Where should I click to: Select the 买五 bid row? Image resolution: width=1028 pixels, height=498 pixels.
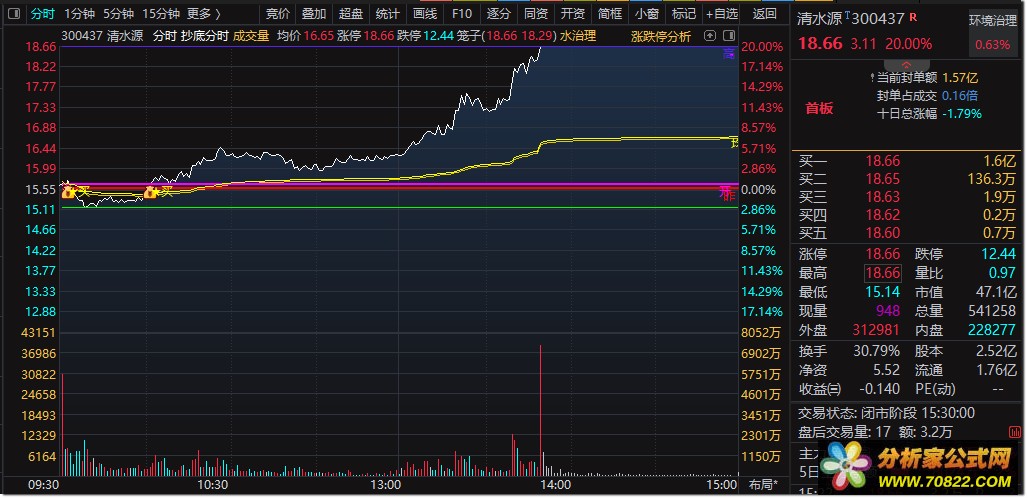[x=907, y=233]
